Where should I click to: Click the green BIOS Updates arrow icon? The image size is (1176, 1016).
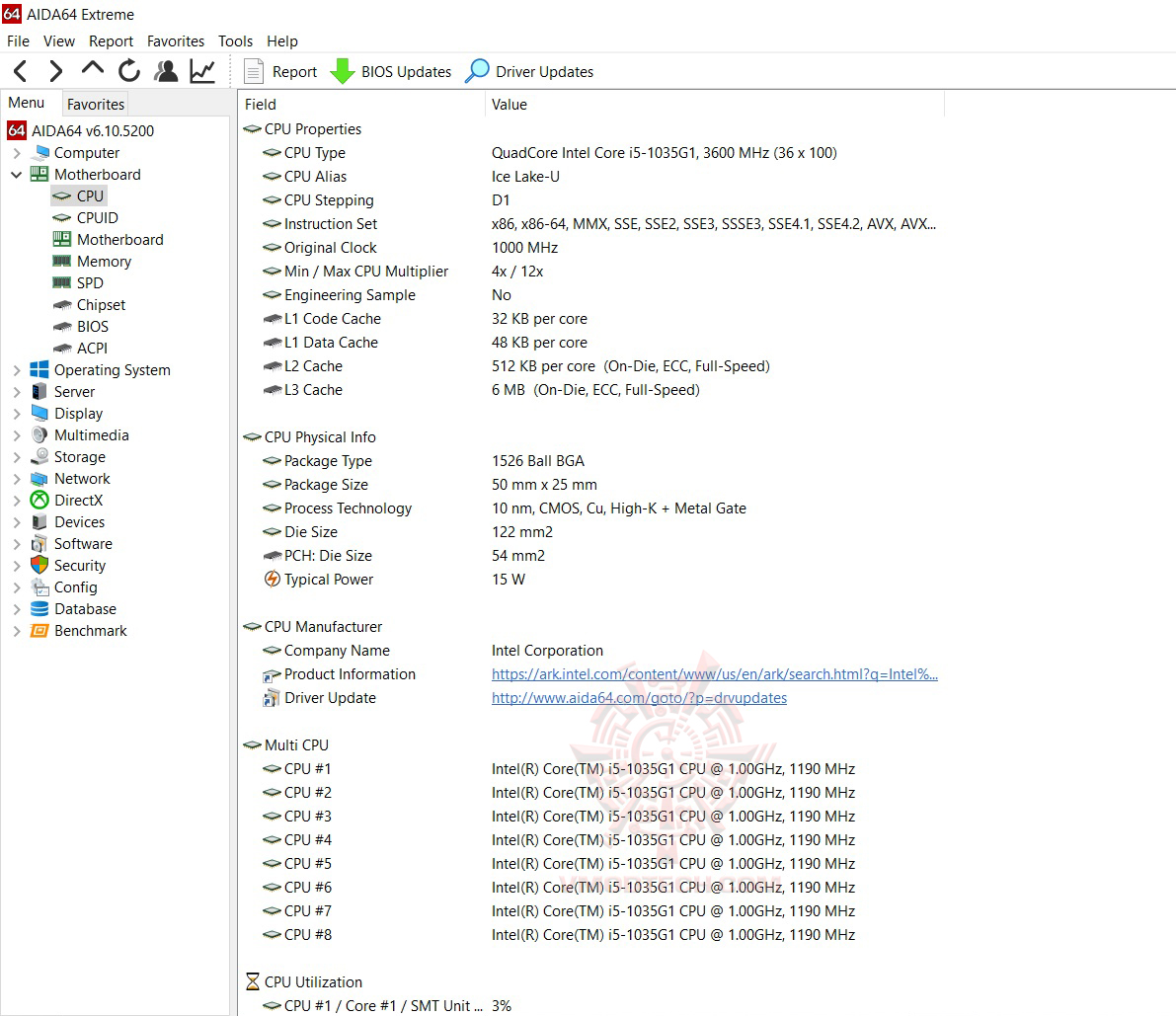[x=343, y=71]
